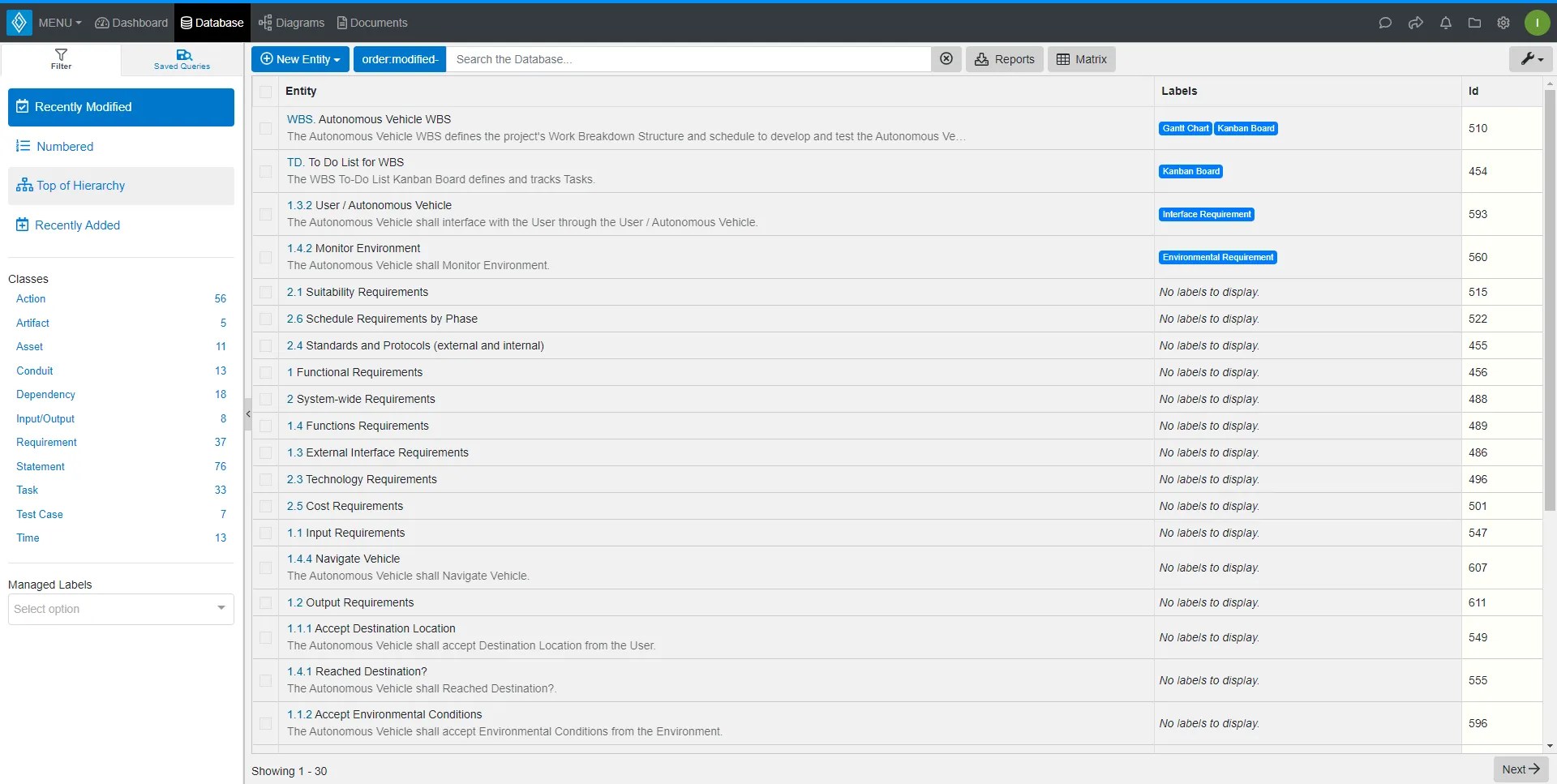Filter by Artifact class
Screen dimensions: 1557x784
[32, 323]
